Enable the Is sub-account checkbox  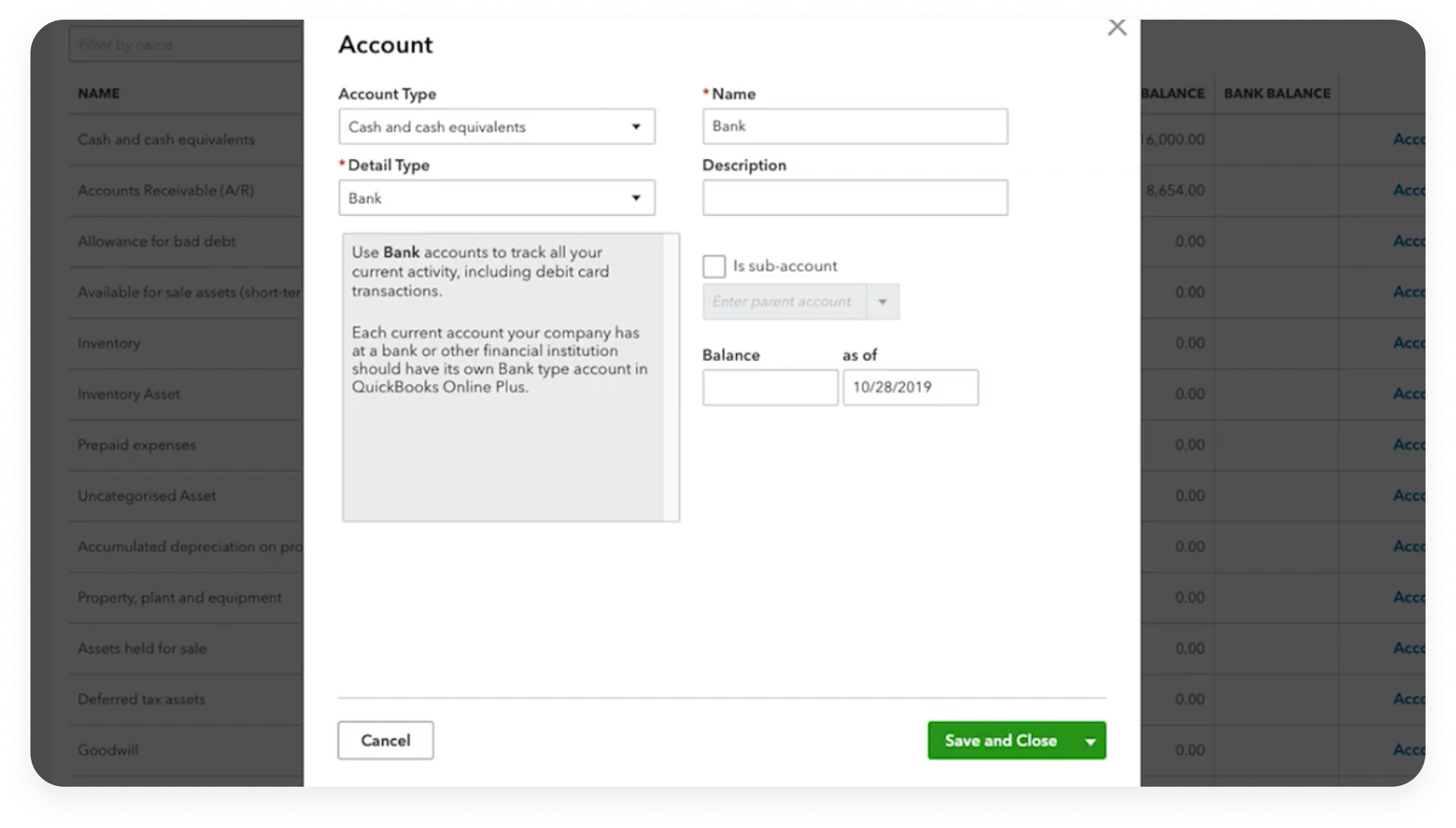[x=713, y=266]
